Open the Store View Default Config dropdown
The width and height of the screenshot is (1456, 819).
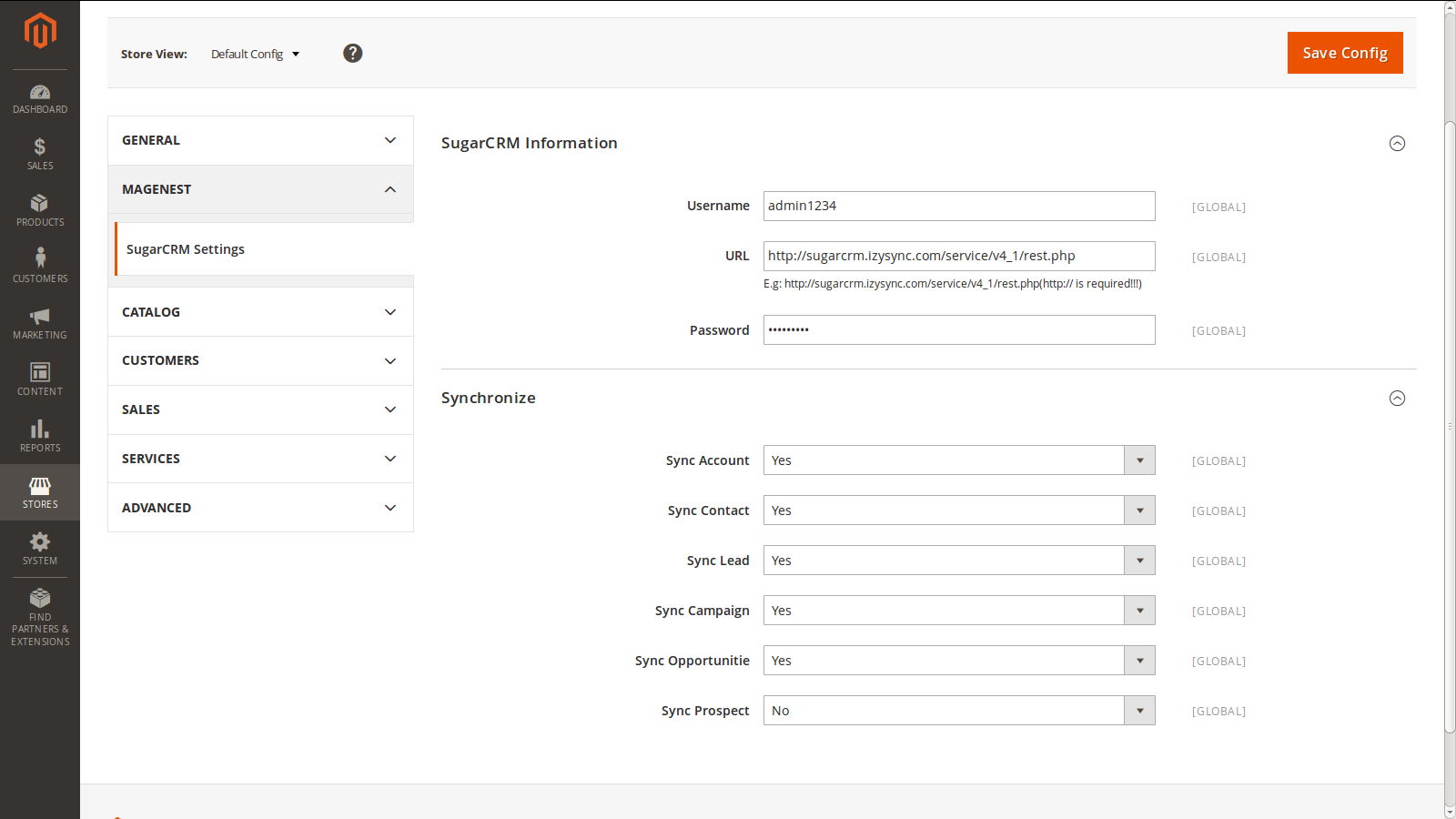coord(255,55)
